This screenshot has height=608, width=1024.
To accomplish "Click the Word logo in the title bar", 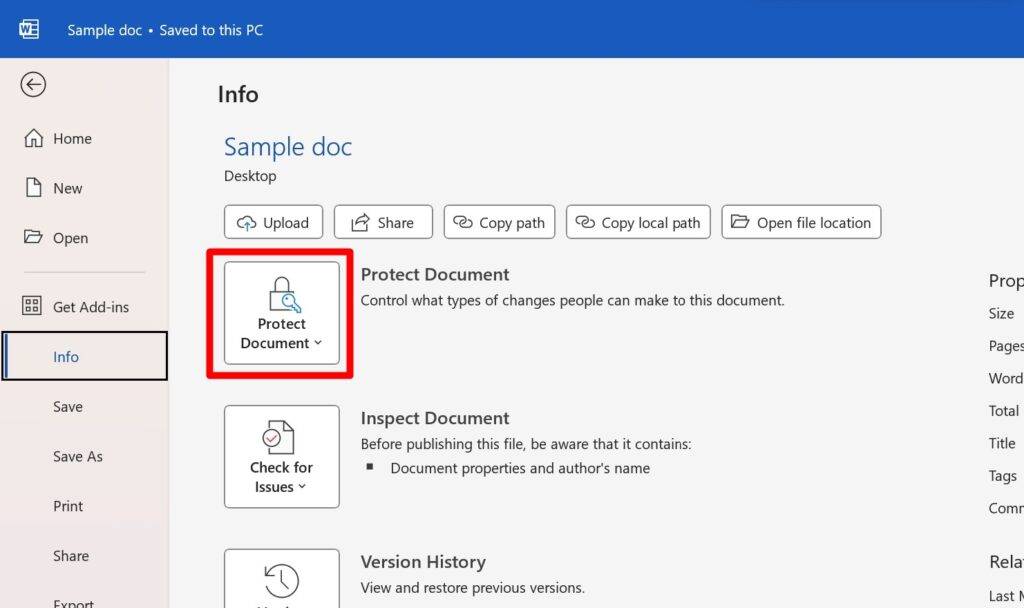I will (x=29, y=28).
